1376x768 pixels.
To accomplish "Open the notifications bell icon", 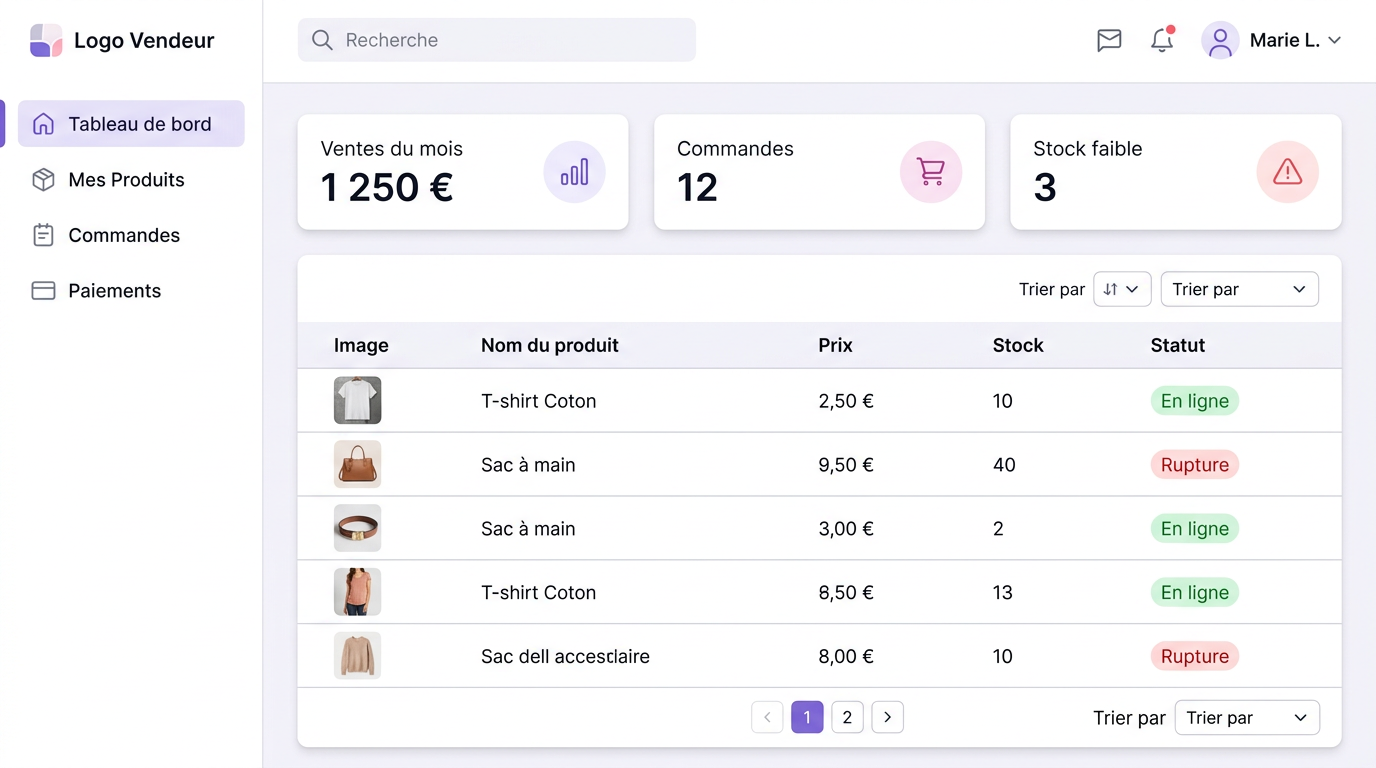I will pyautogui.click(x=1162, y=40).
